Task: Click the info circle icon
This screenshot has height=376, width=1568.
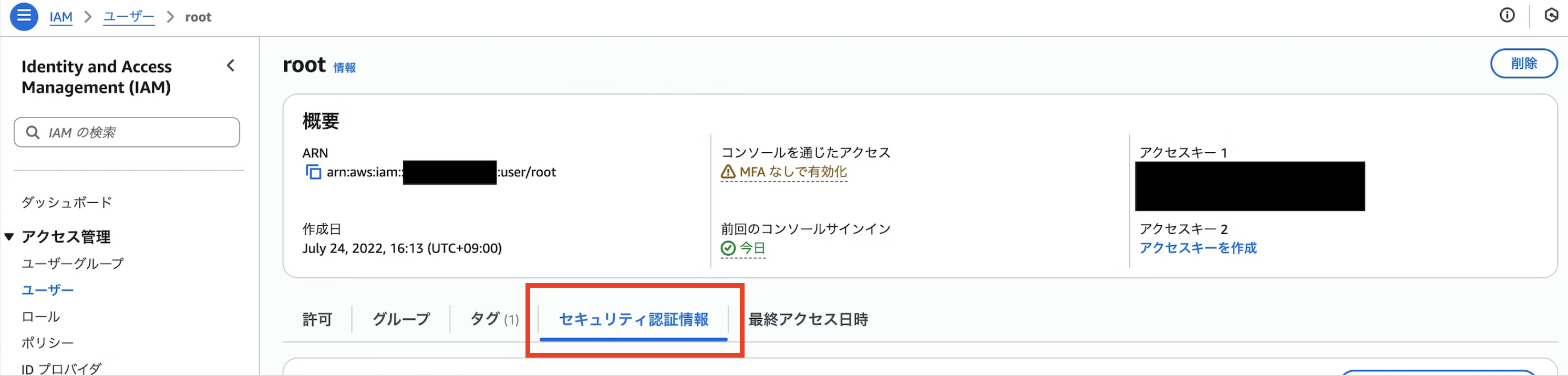Action: coord(1507,15)
